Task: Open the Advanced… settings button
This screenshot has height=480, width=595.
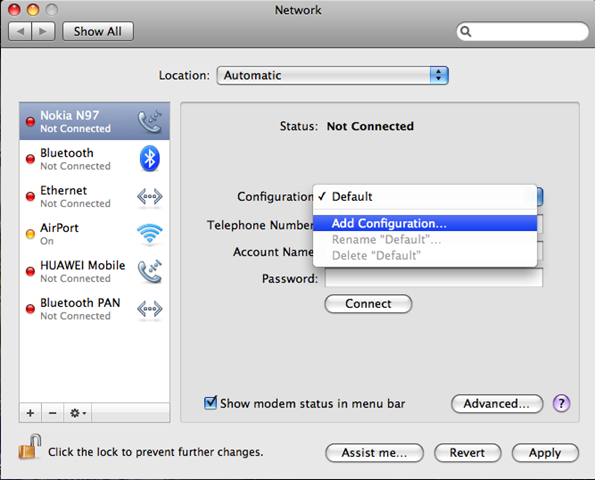Action: click(497, 404)
